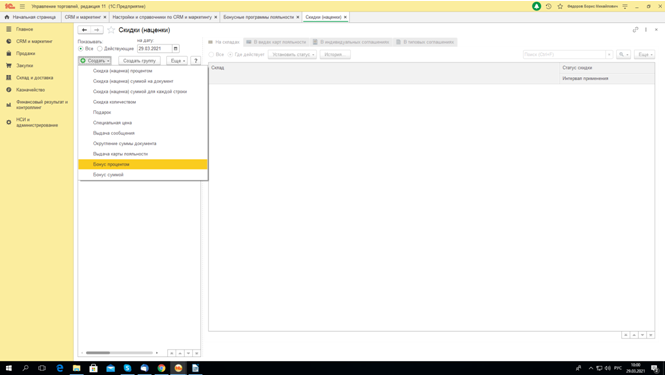This screenshot has height=375, width=666.
Task: Toggle В типовых соглашениях view
Action: point(425,42)
